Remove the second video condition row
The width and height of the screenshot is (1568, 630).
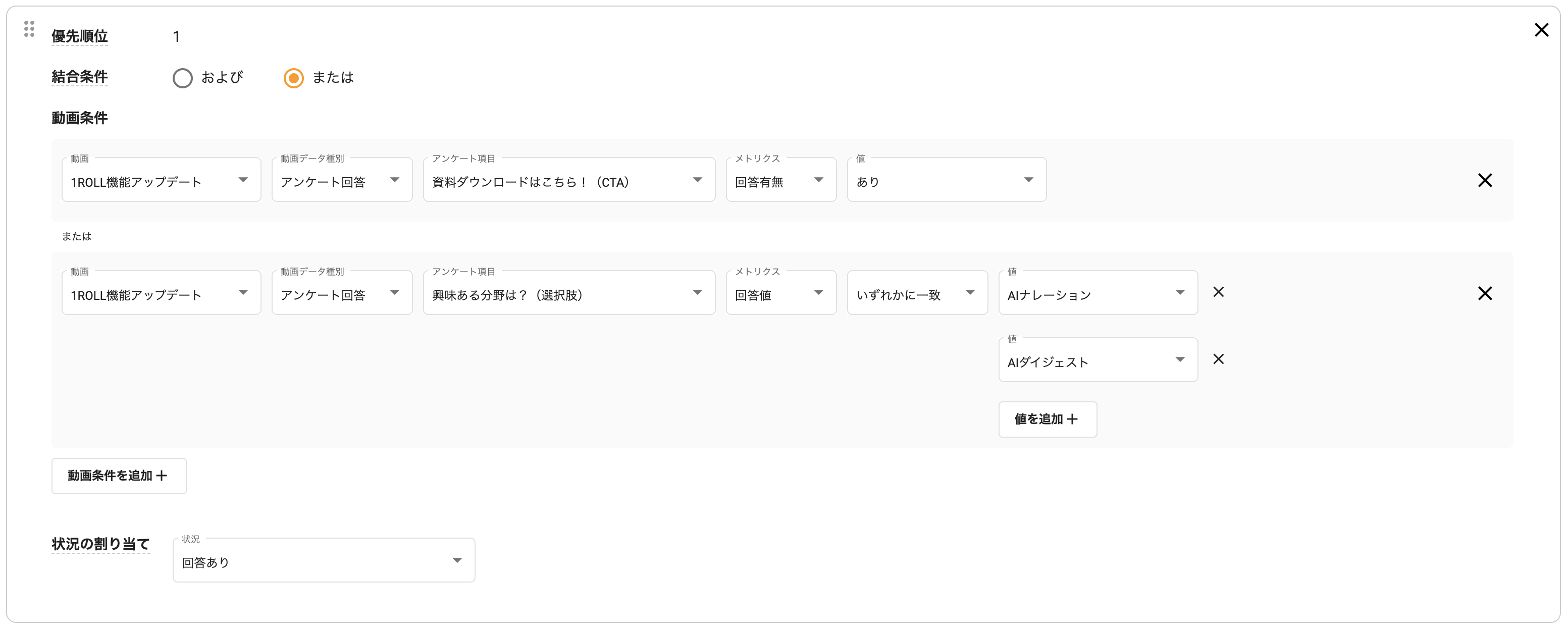(x=1484, y=293)
